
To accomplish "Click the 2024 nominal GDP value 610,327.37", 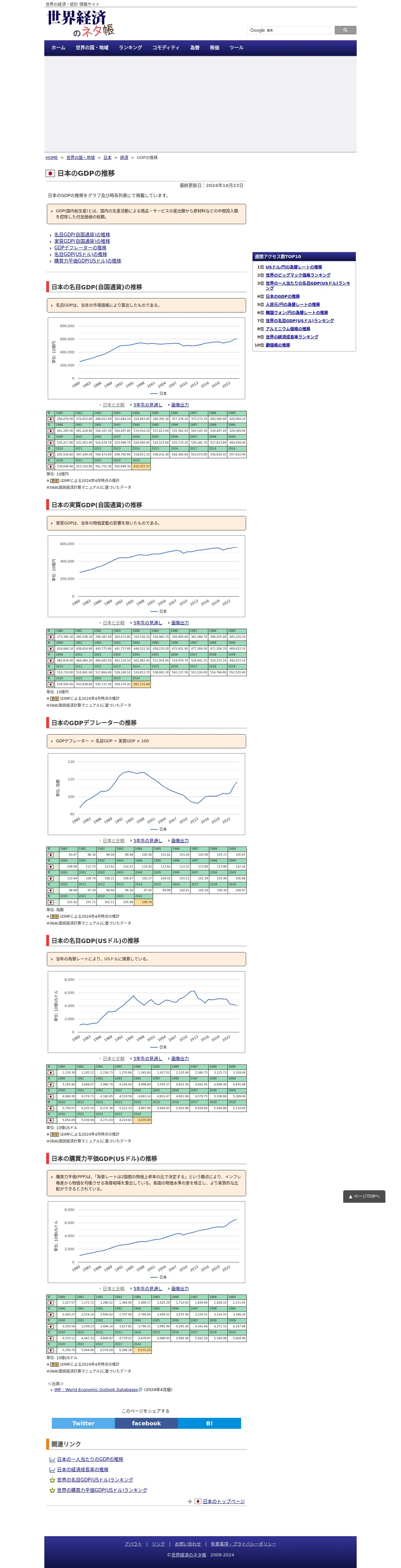I will click(x=141, y=466).
